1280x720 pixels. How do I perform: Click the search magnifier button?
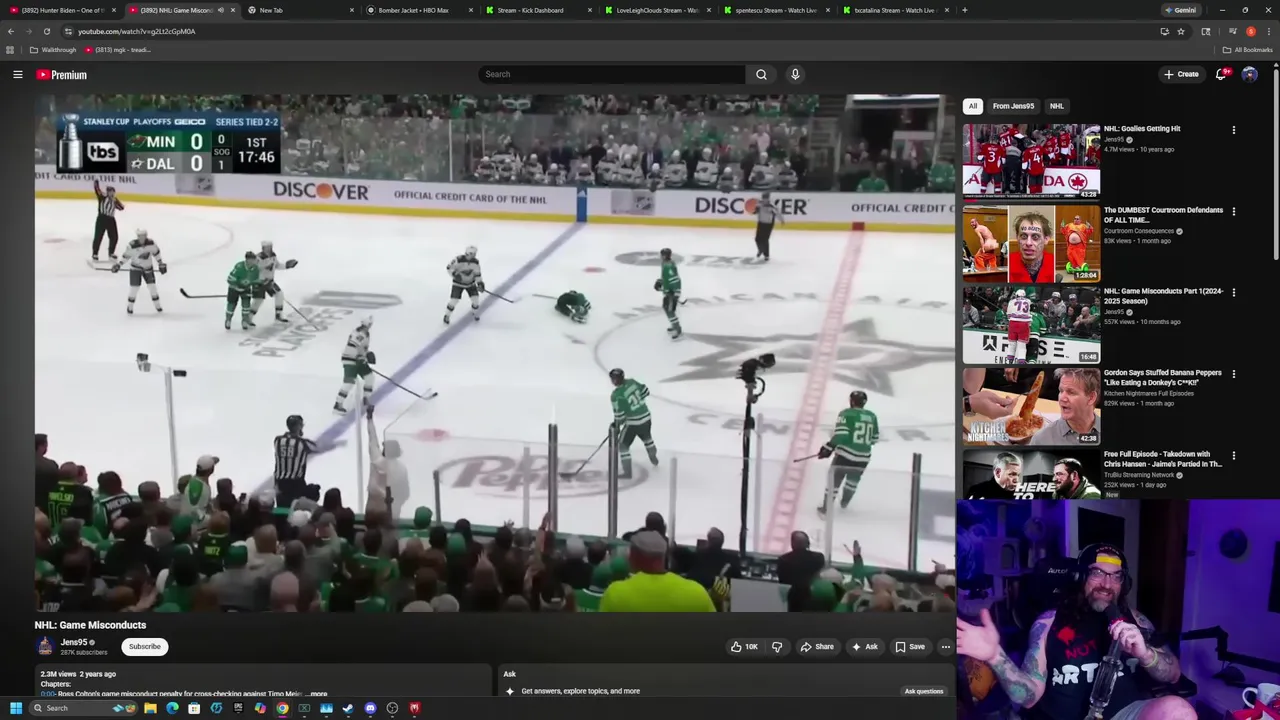point(761,74)
